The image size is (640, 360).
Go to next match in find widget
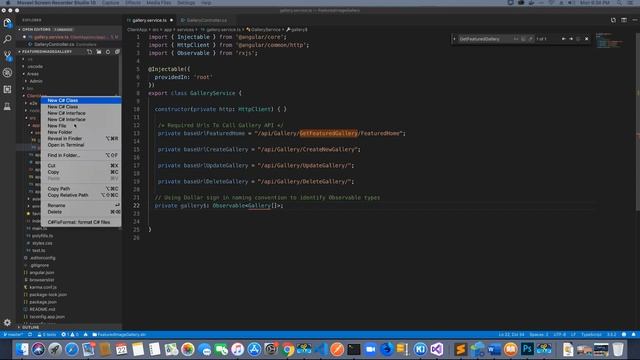coord(571,39)
